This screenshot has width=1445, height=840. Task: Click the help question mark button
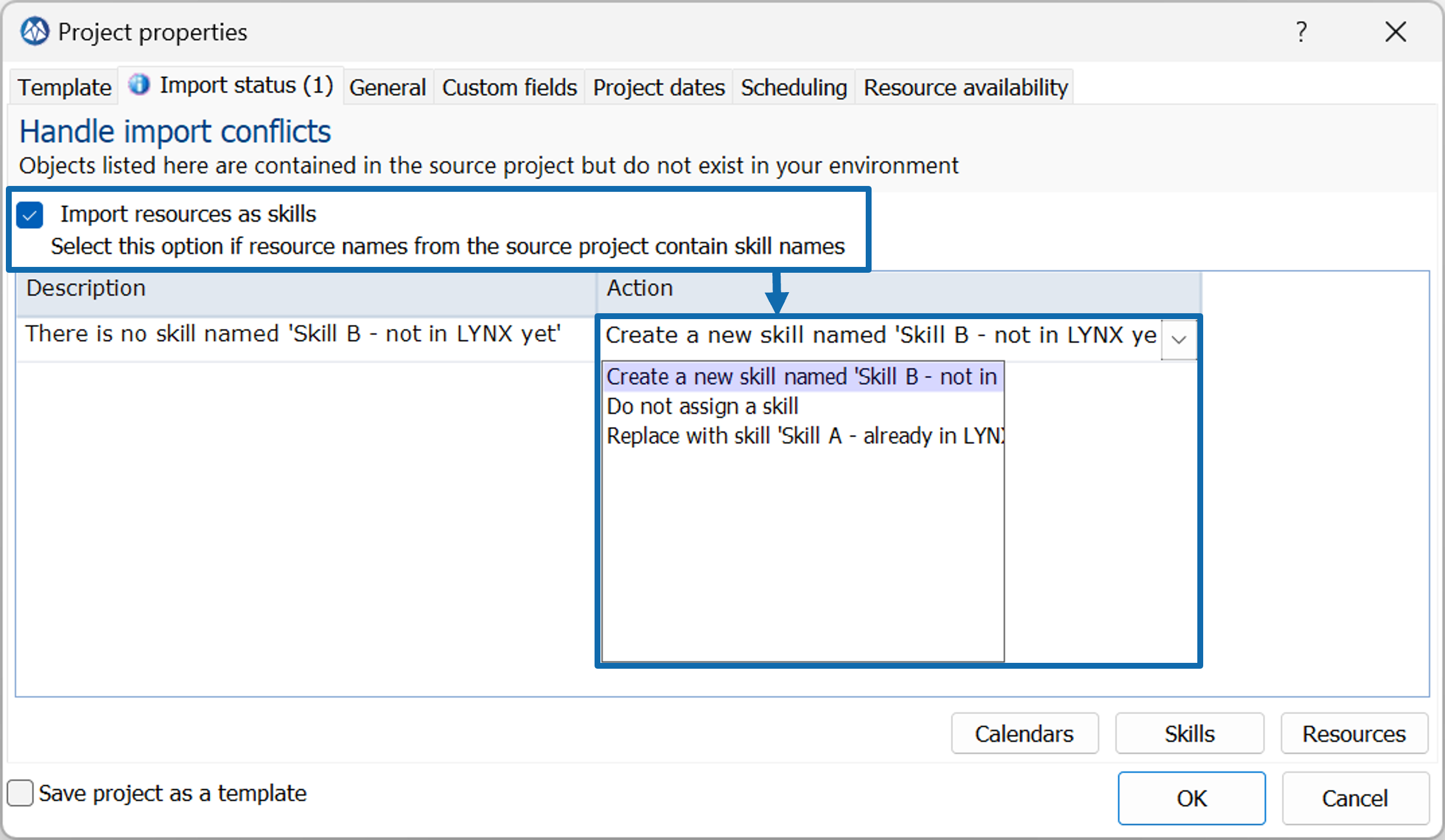pyautogui.click(x=1301, y=32)
